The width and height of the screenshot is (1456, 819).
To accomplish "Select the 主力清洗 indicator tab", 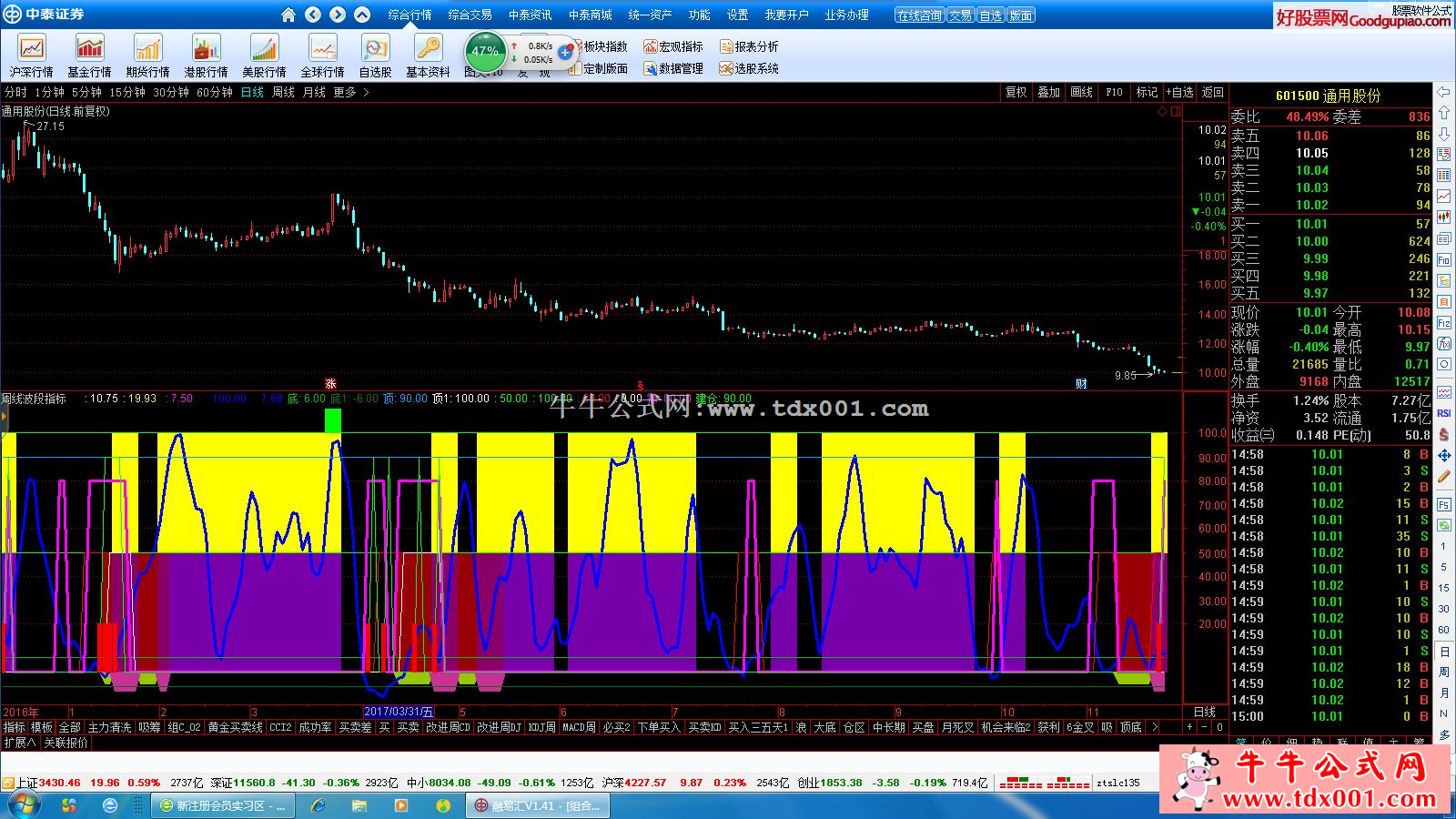I will (x=109, y=727).
